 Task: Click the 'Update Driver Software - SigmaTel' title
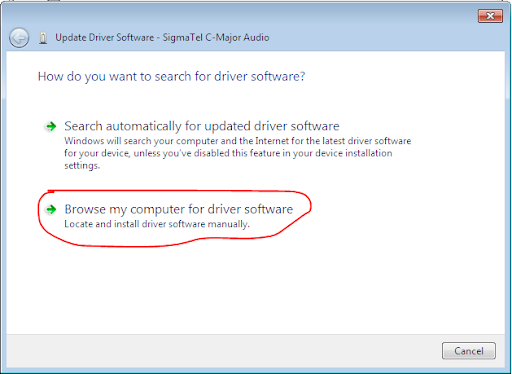[x=162, y=38]
